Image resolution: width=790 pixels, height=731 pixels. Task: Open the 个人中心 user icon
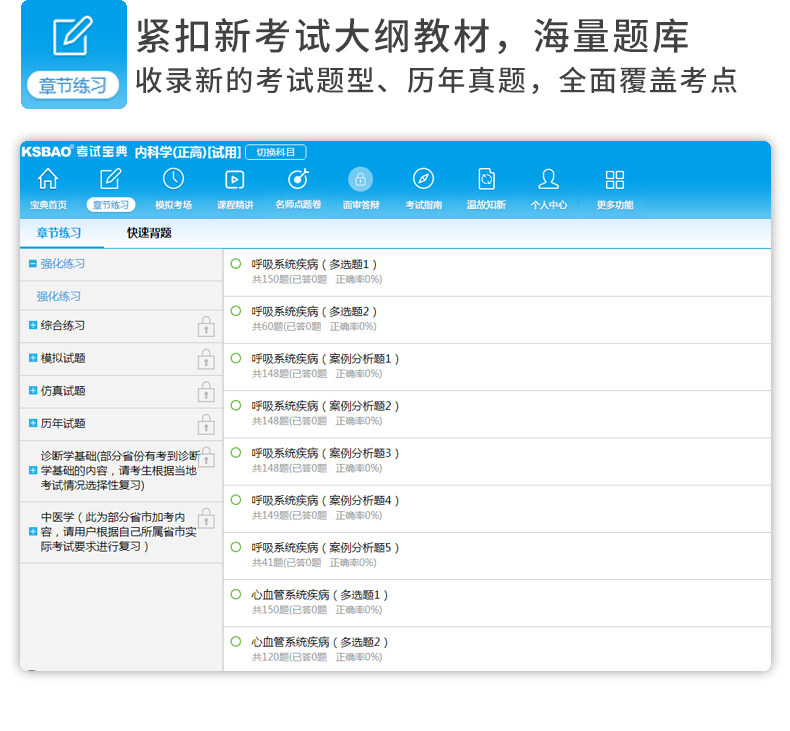click(x=548, y=179)
